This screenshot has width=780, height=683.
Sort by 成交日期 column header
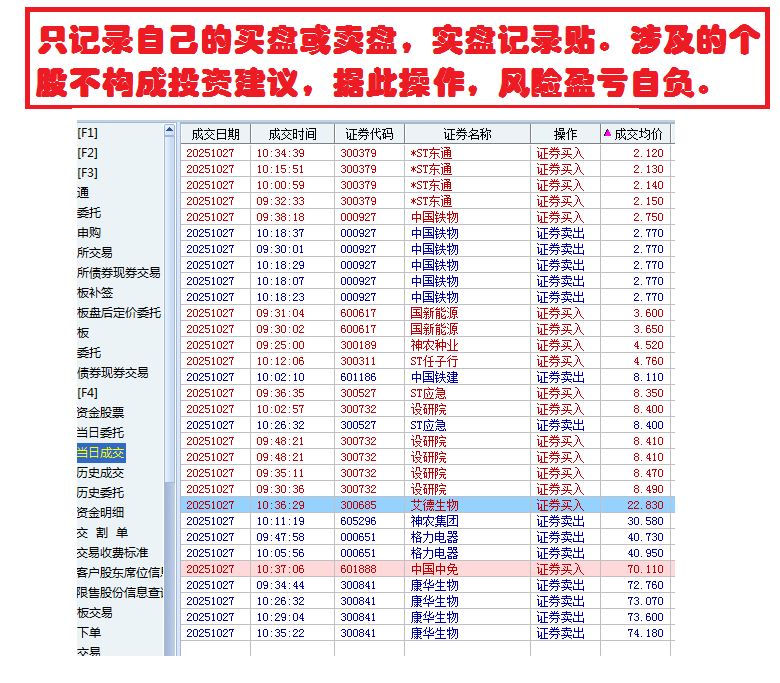(215, 134)
